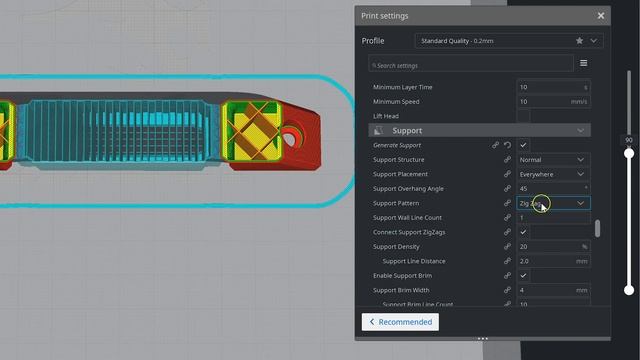Click the lower handle of the layer slider

click(629, 290)
